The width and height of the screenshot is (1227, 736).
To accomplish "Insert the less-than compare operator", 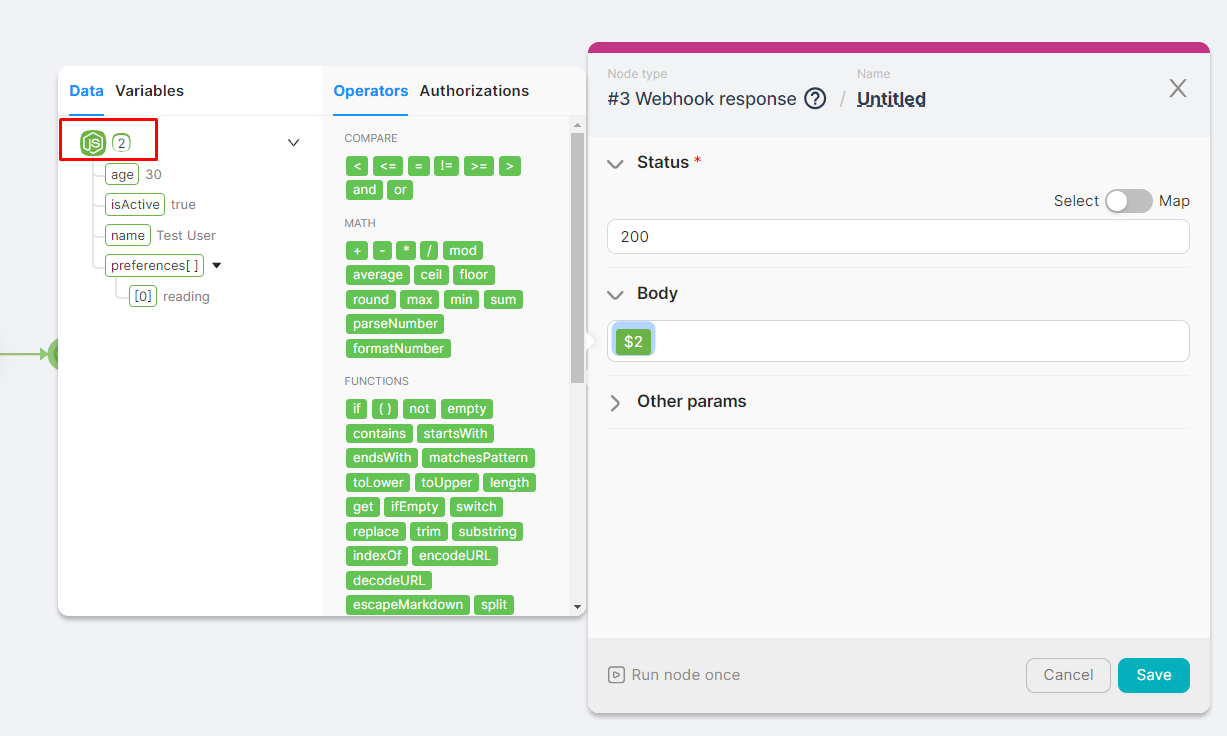I will coord(357,166).
